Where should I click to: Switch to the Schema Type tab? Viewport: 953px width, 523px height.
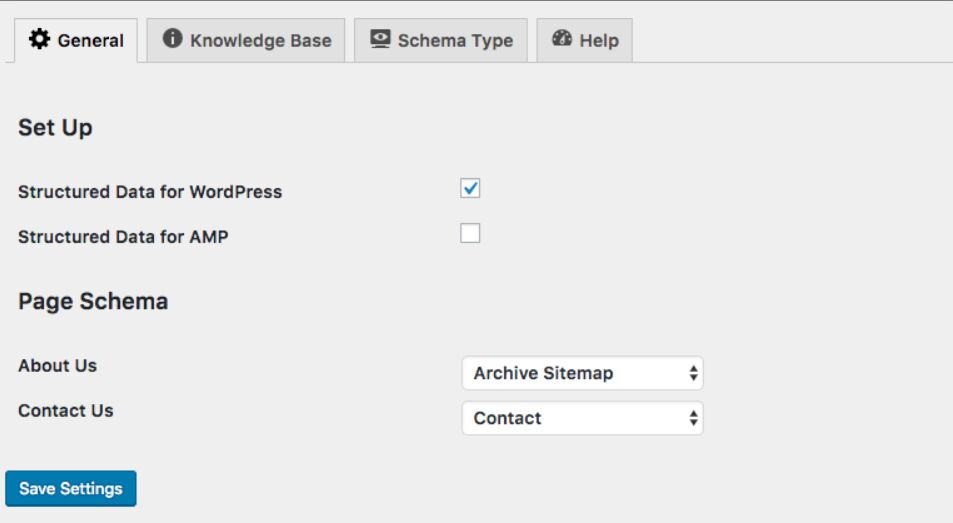tap(441, 40)
